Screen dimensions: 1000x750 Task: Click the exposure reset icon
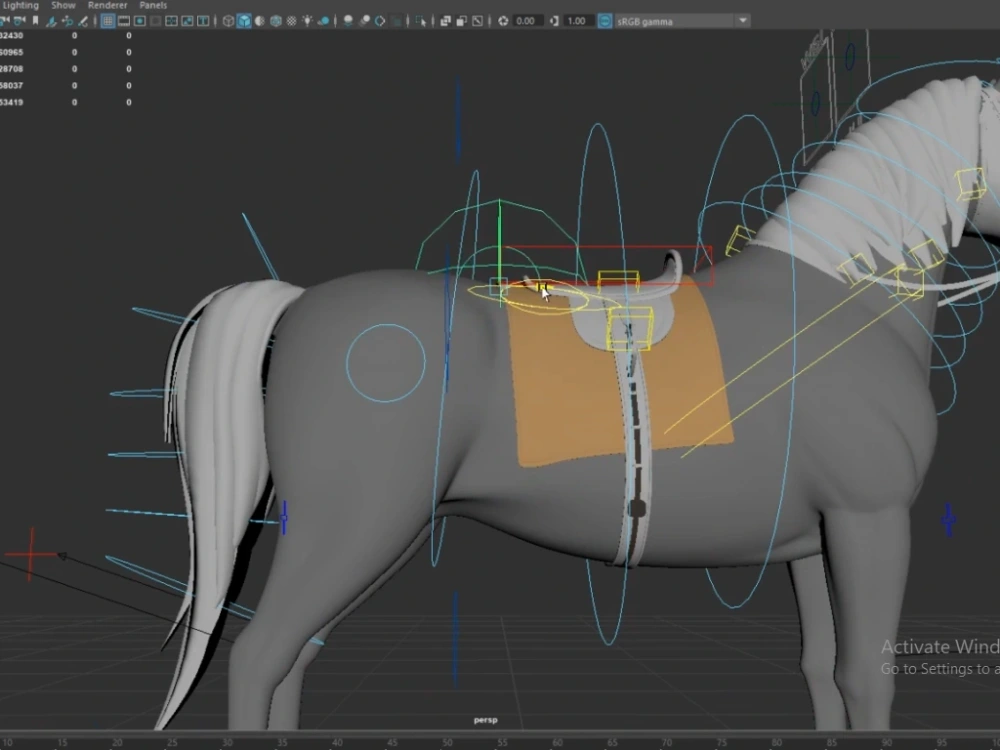[503, 21]
